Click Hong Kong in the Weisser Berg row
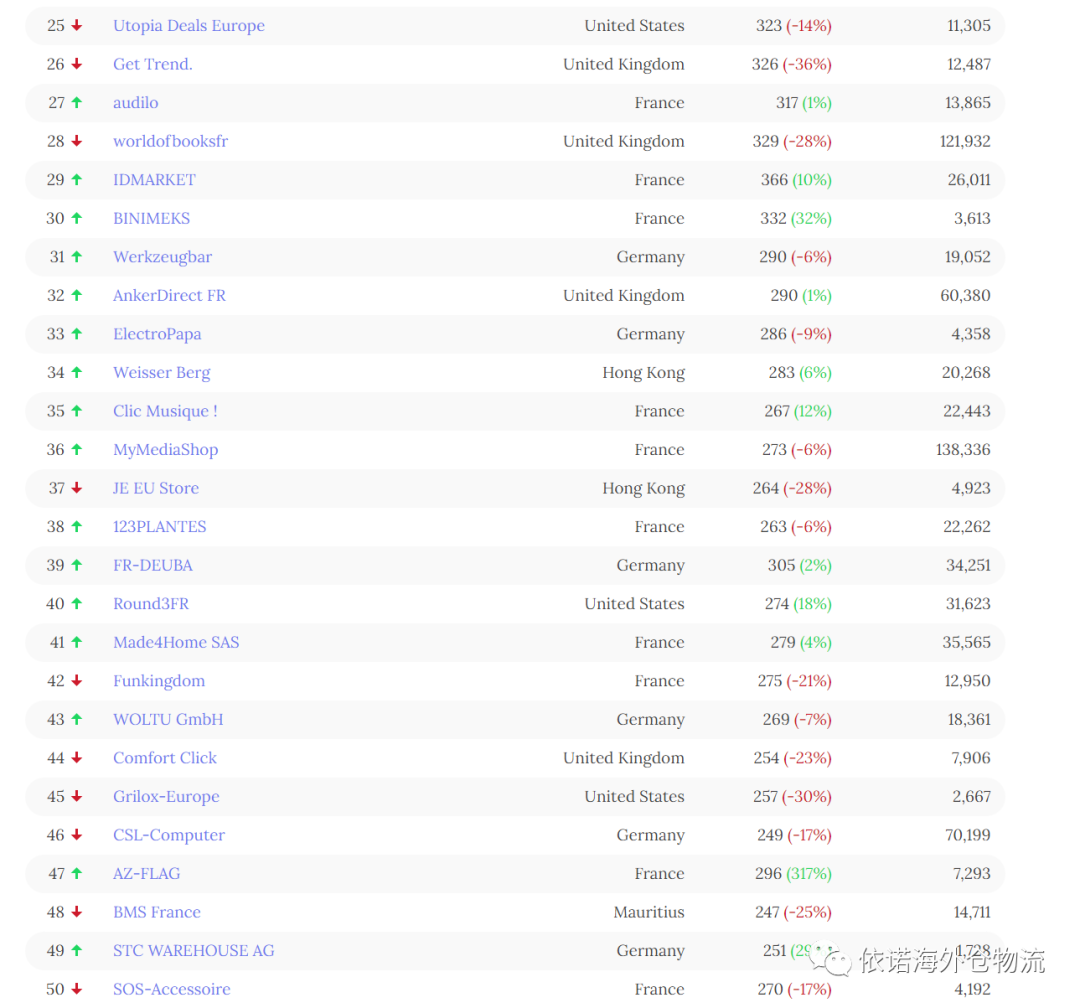Viewport: 1080px width, 1008px height. point(643,373)
